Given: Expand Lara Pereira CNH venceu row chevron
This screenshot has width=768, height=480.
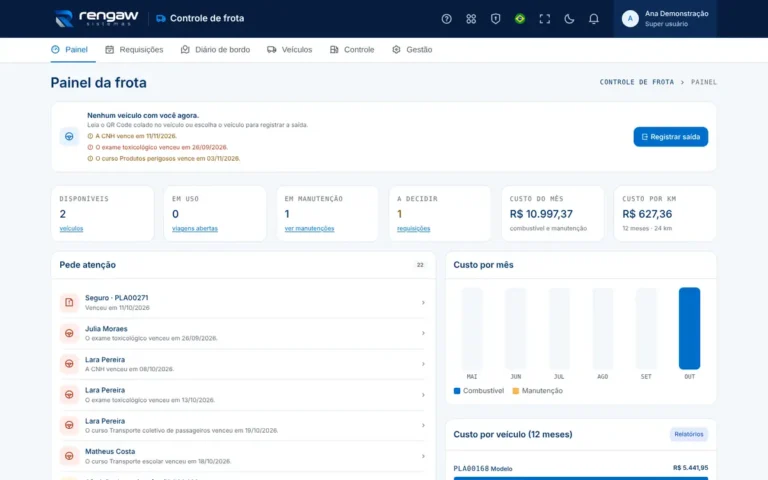Looking at the screenshot, I should (x=423, y=364).
